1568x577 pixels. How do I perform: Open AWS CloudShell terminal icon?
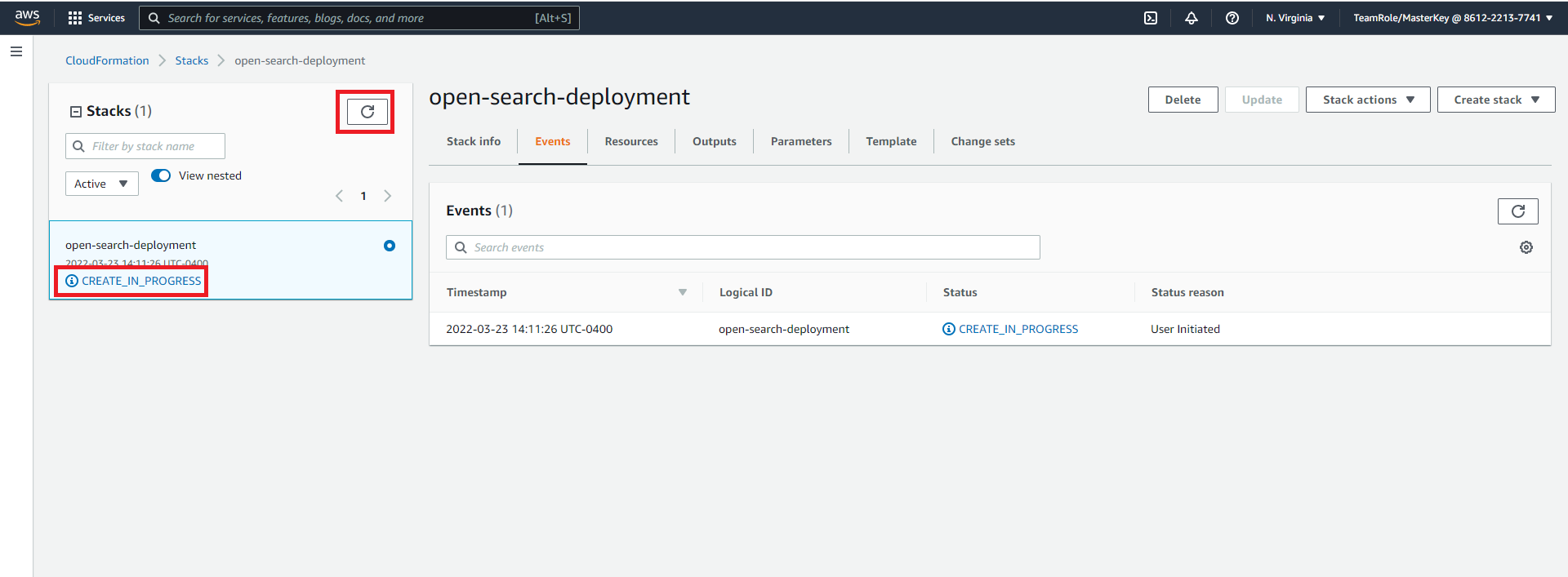point(1151,18)
